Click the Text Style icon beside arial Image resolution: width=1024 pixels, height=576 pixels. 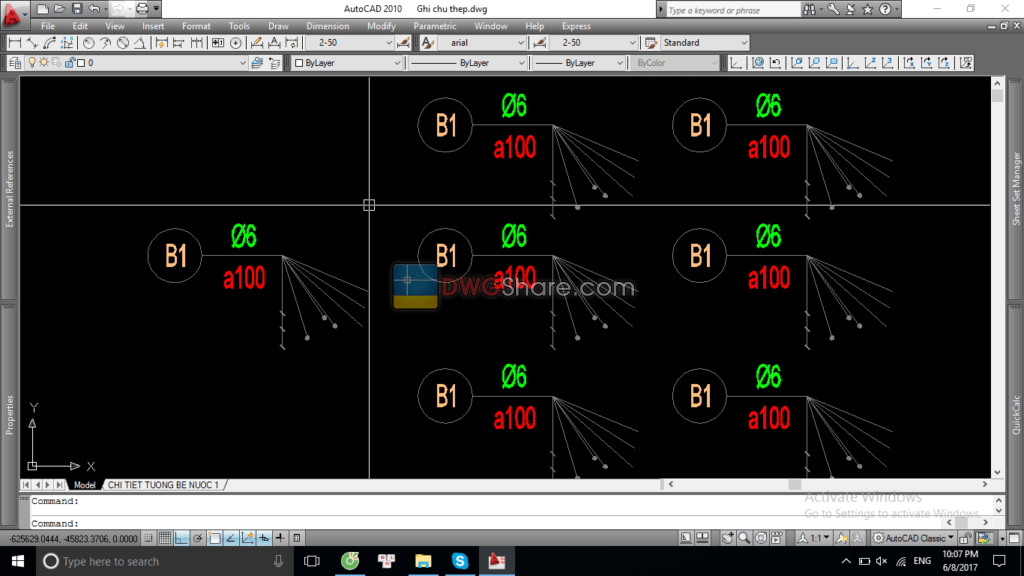click(x=426, y=42)
